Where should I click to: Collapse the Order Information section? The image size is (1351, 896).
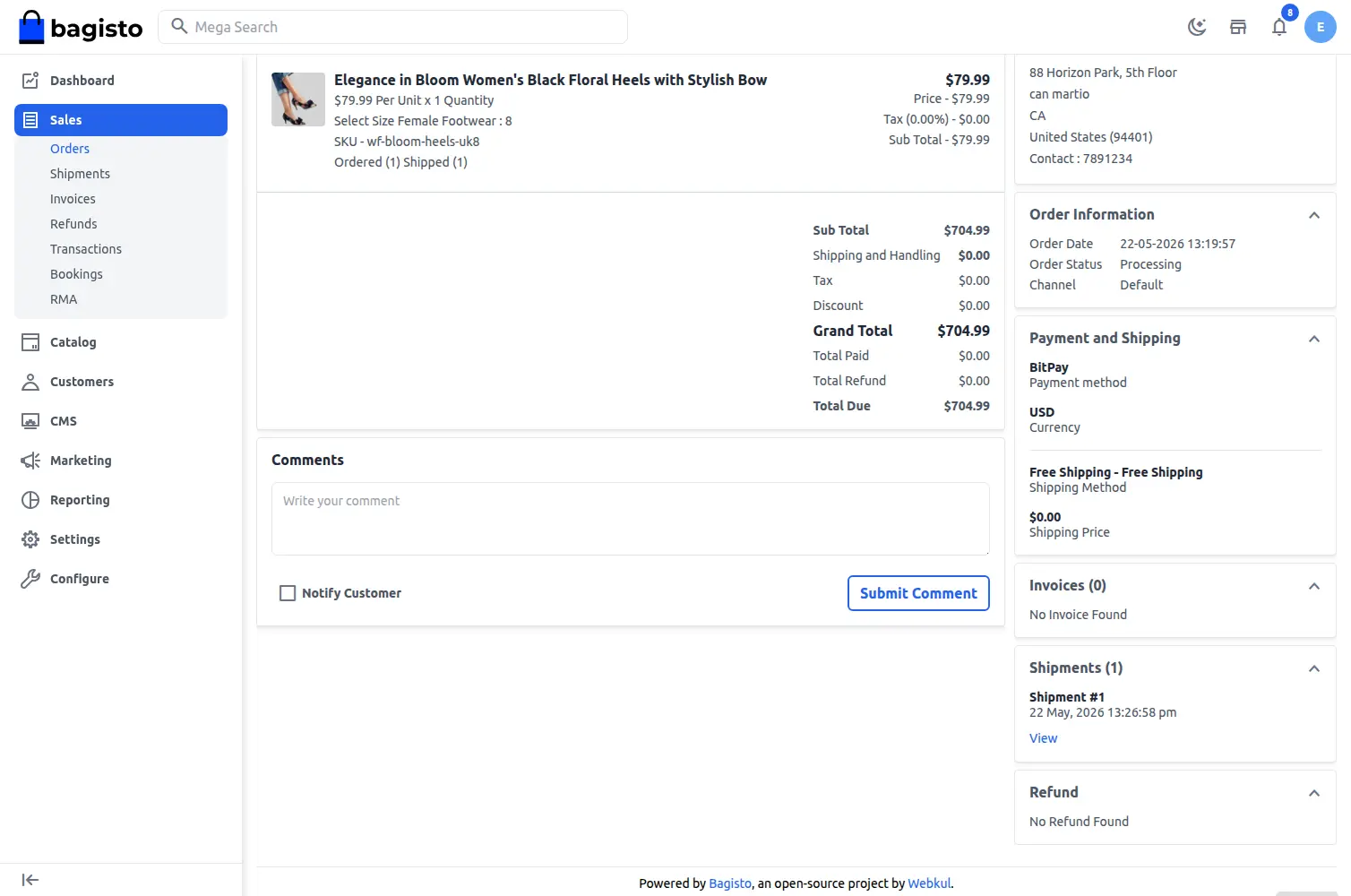(1314, 215)
